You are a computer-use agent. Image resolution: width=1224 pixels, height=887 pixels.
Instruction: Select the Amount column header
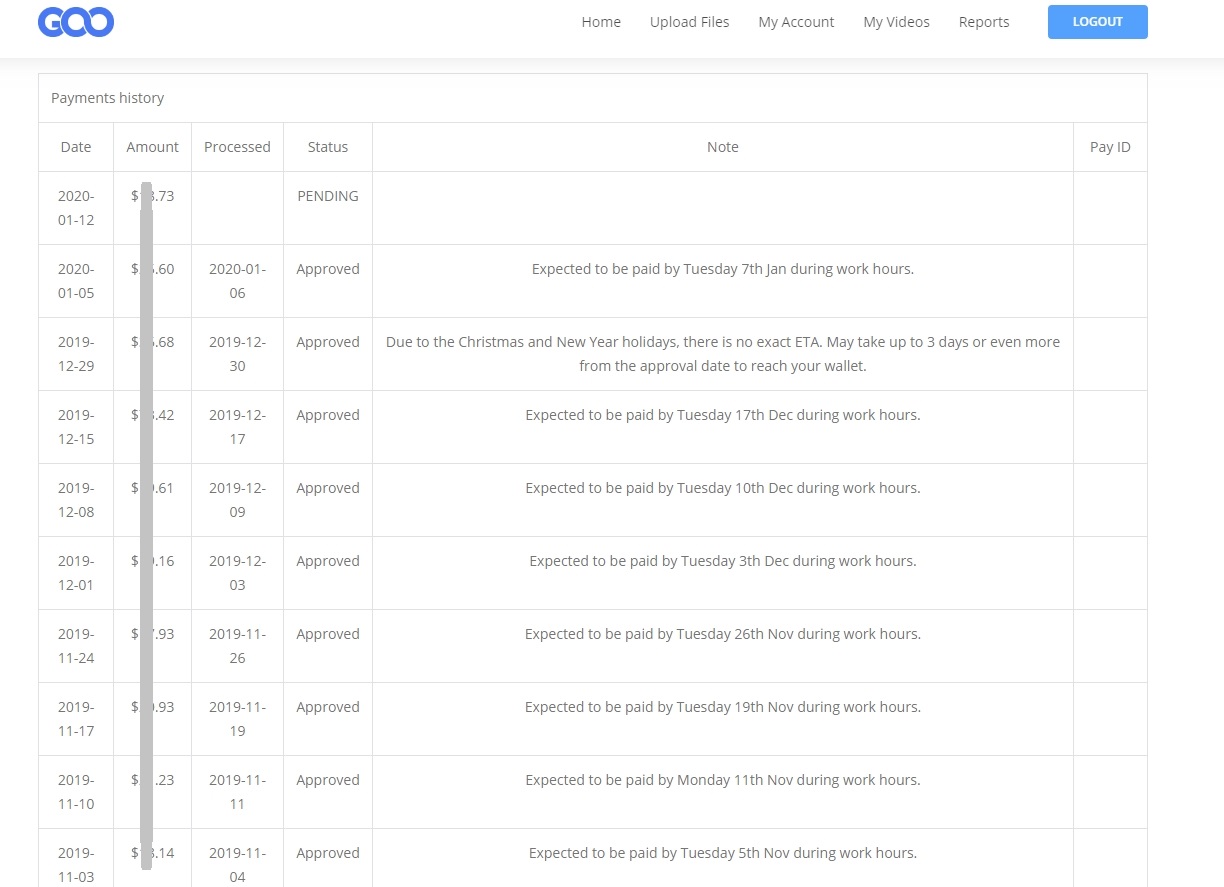click(x=152, y=147)
